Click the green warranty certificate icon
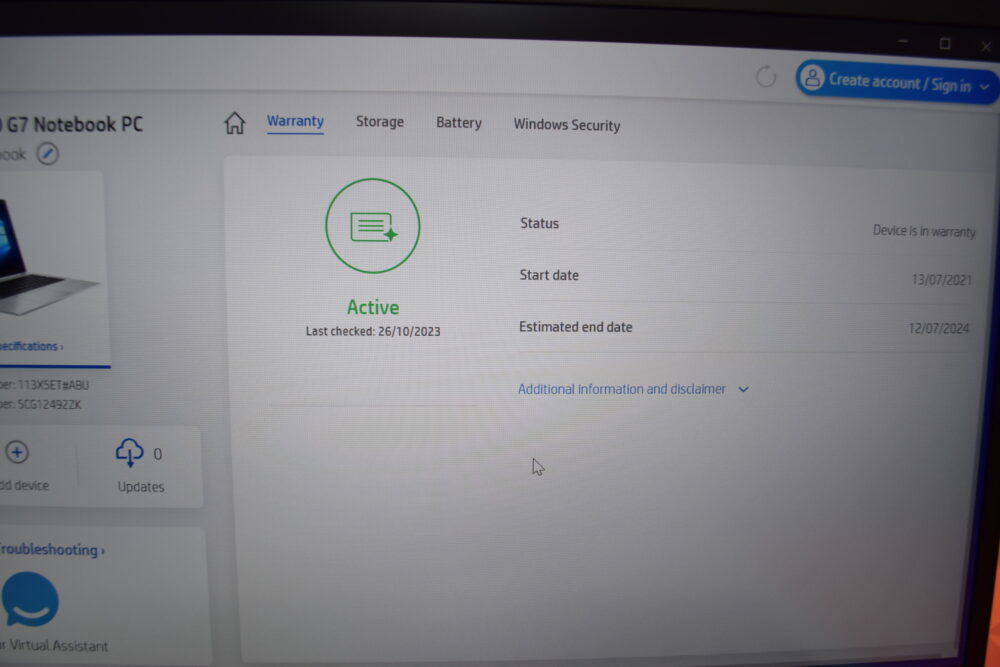 click(x=372, y=226)
